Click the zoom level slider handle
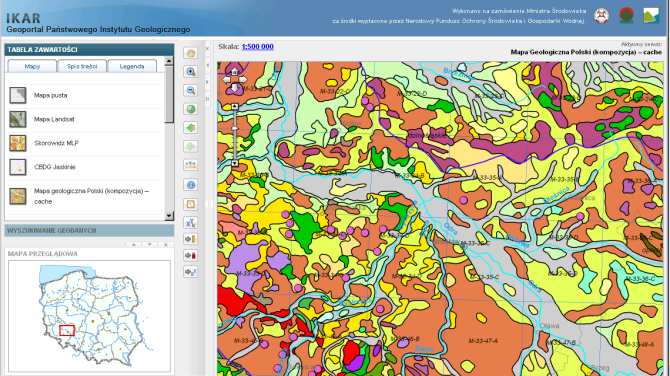The width and height of the screenshot is (670, 376). point(235,128)
